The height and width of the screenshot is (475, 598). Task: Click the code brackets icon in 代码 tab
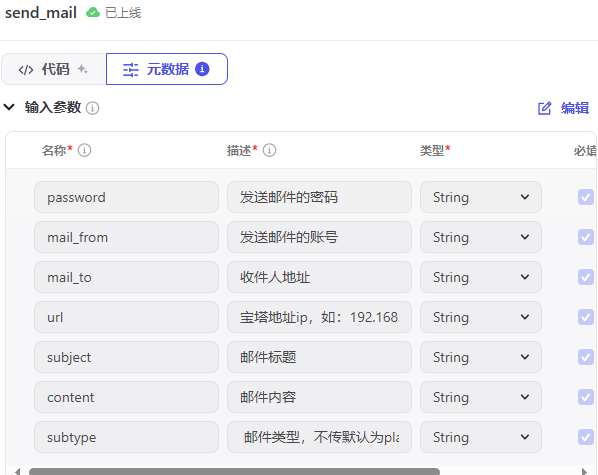(26, 70)
